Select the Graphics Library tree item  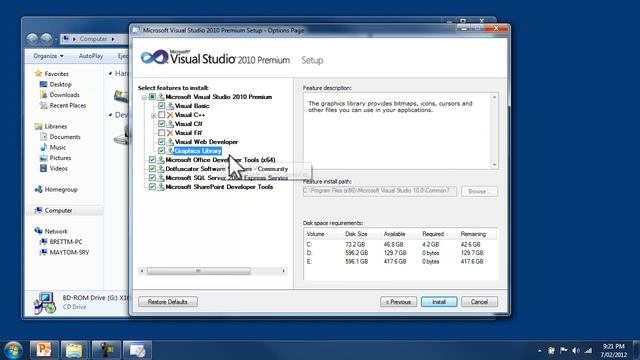point(198,151)
